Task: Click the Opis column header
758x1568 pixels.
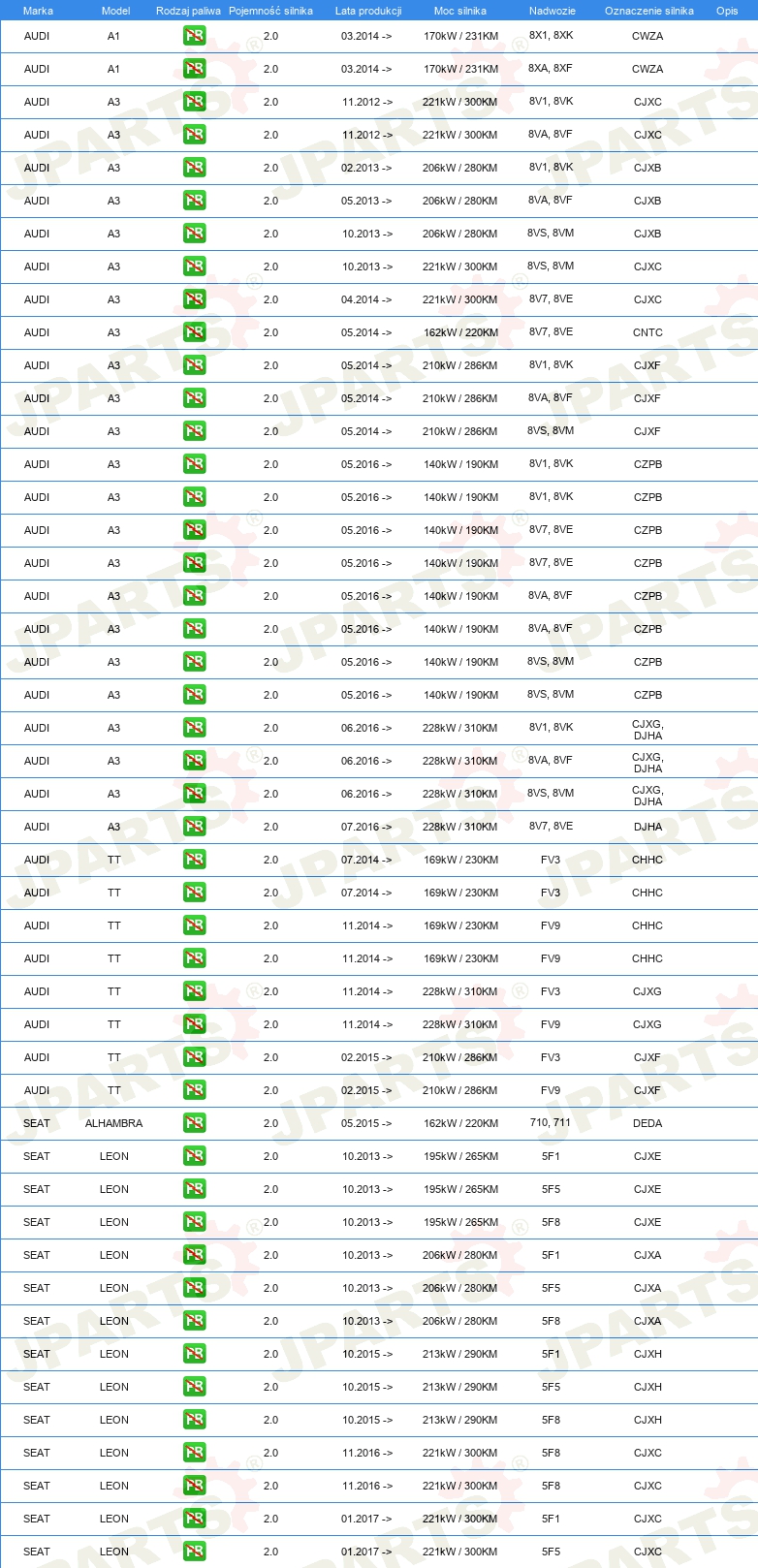Action: pyautogui.click(x=727, y=11)
